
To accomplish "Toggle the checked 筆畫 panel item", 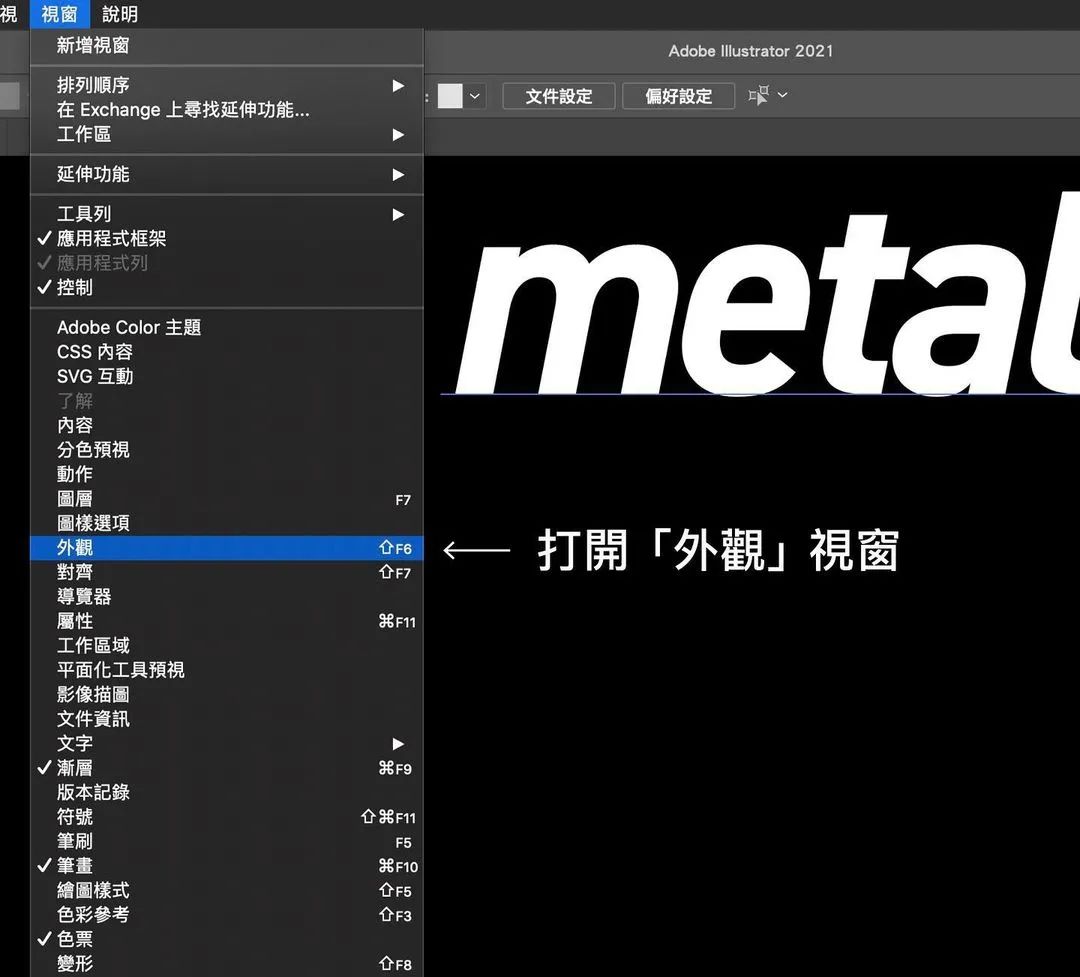I will pyautogui.click(x=74, y=866).
